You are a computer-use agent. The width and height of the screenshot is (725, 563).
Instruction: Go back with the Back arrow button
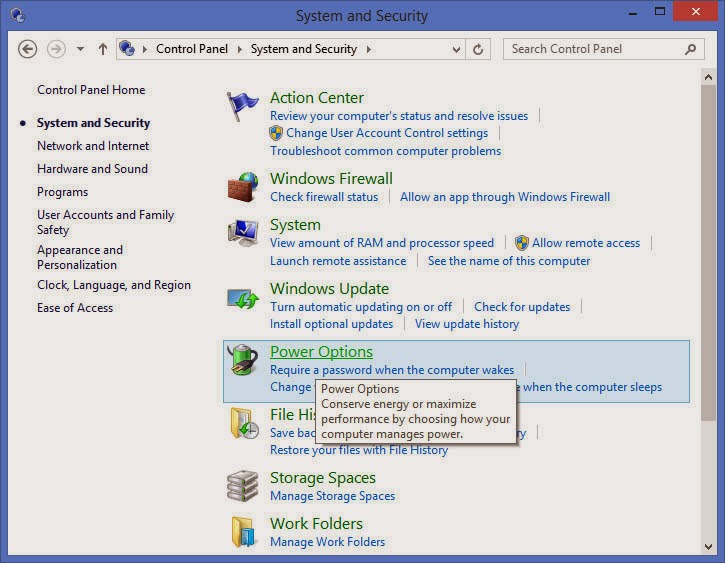point(27,49)
